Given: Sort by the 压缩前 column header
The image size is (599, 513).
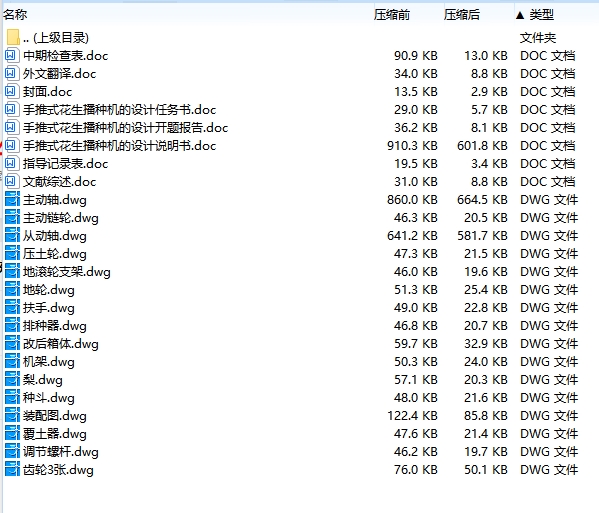Looking at the screenshot, I should click(x=392, y=15).
